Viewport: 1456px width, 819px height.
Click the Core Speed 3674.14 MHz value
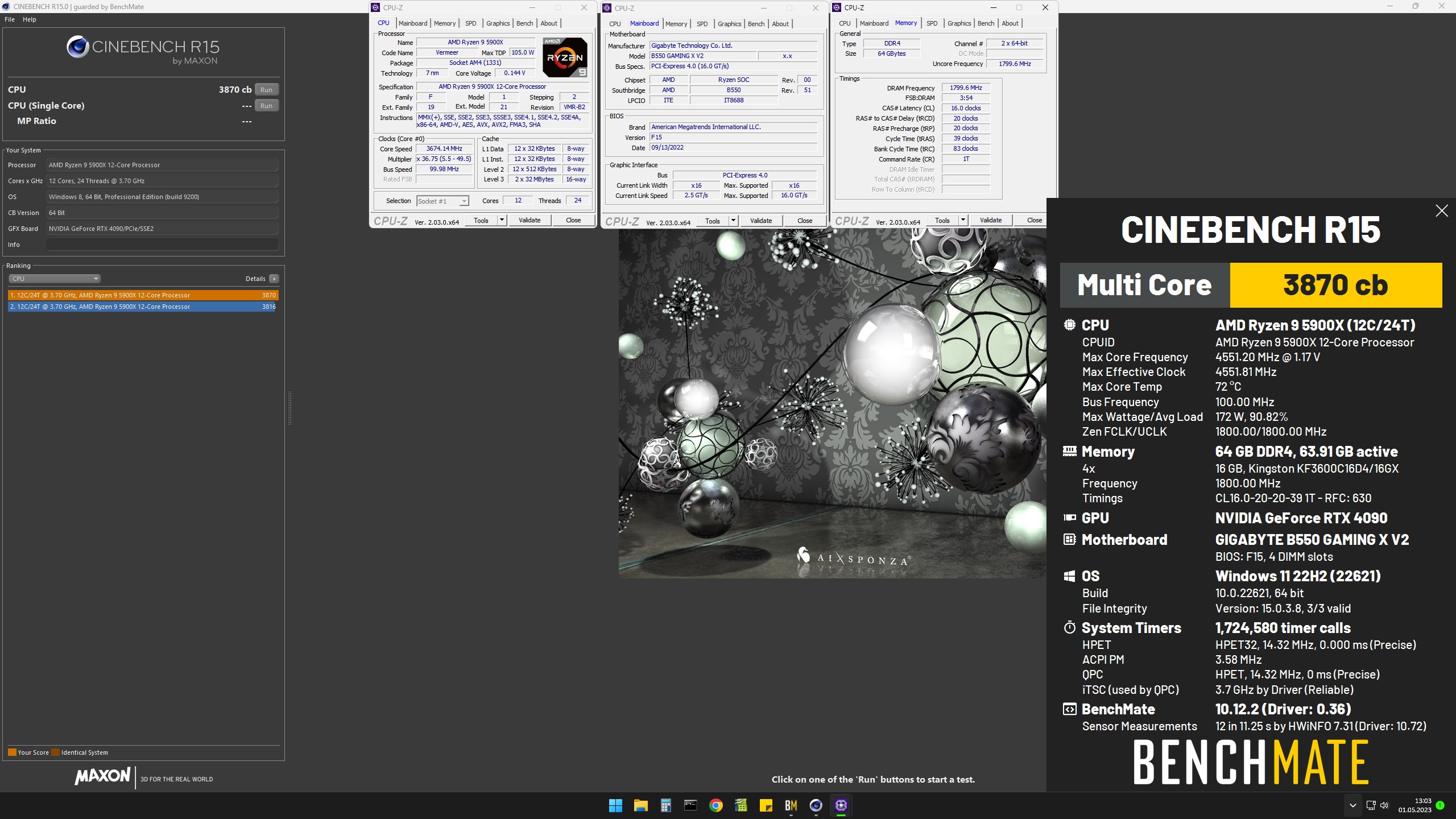point(444,149)
